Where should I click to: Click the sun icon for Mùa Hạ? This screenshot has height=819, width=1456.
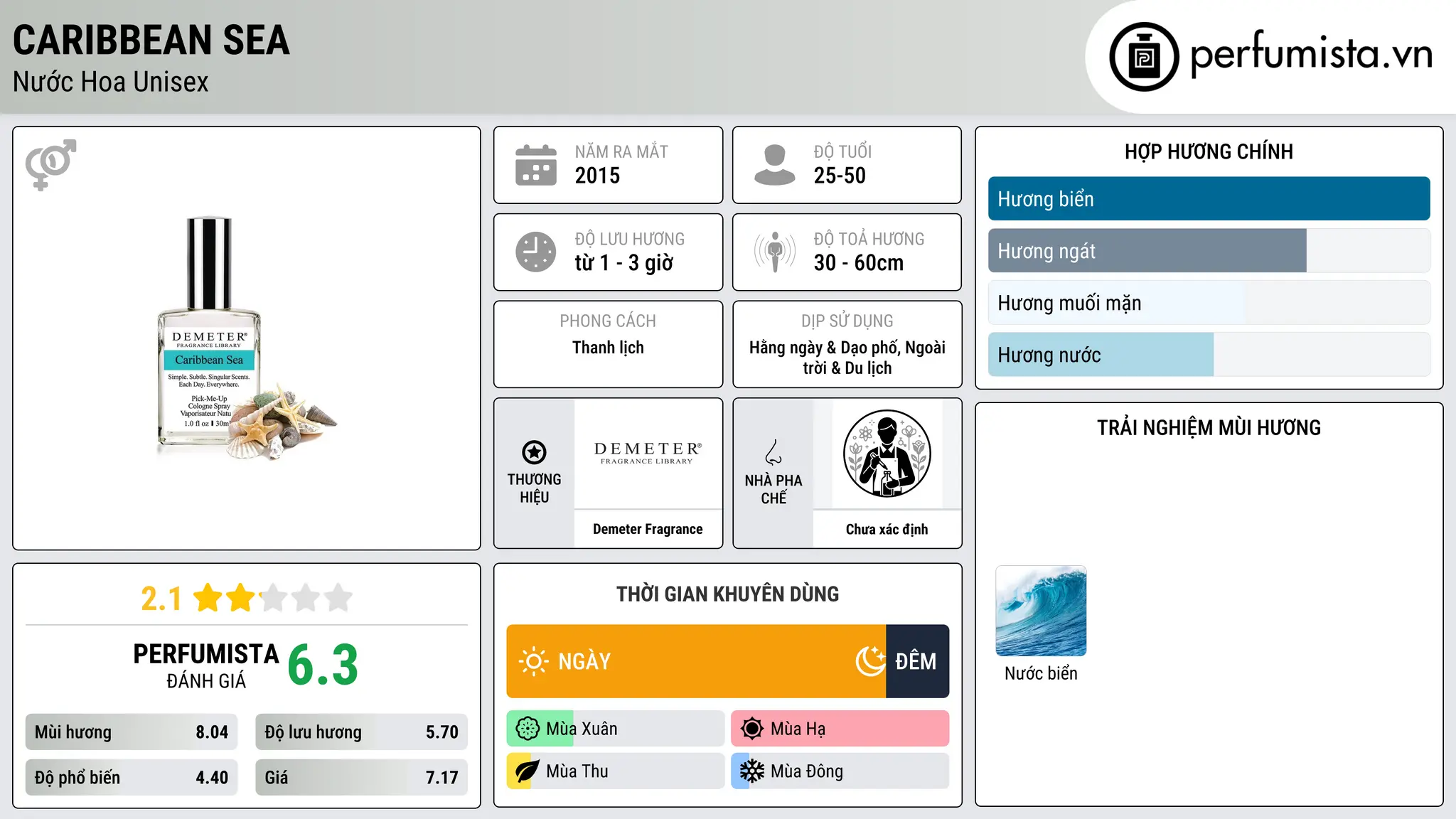click(752, 729)
